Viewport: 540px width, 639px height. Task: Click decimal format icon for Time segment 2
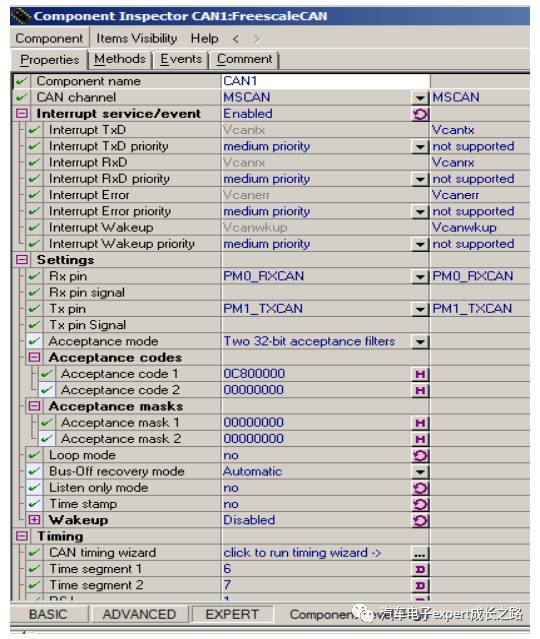click(420, 586)
